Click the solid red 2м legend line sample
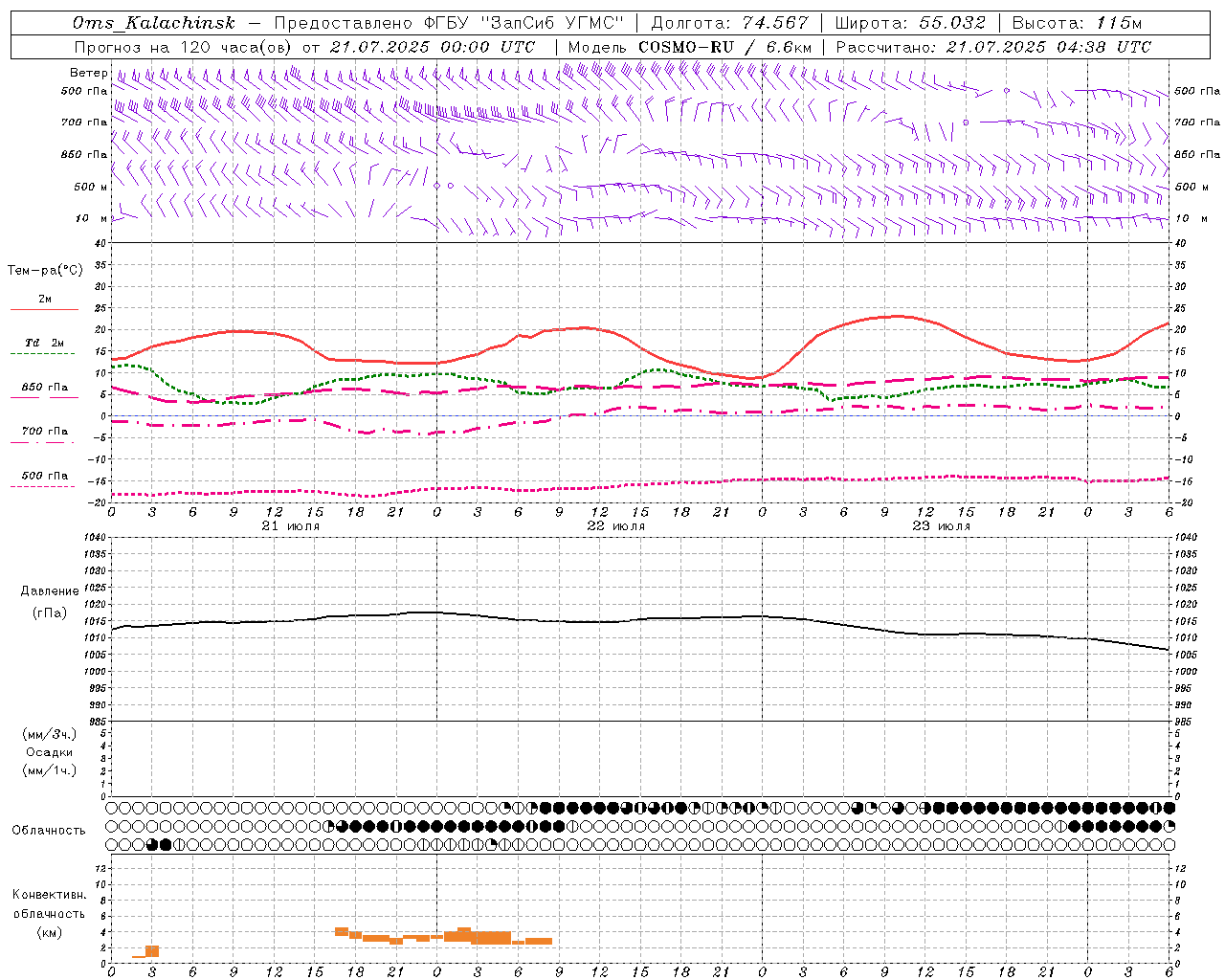 click(44, 310)
